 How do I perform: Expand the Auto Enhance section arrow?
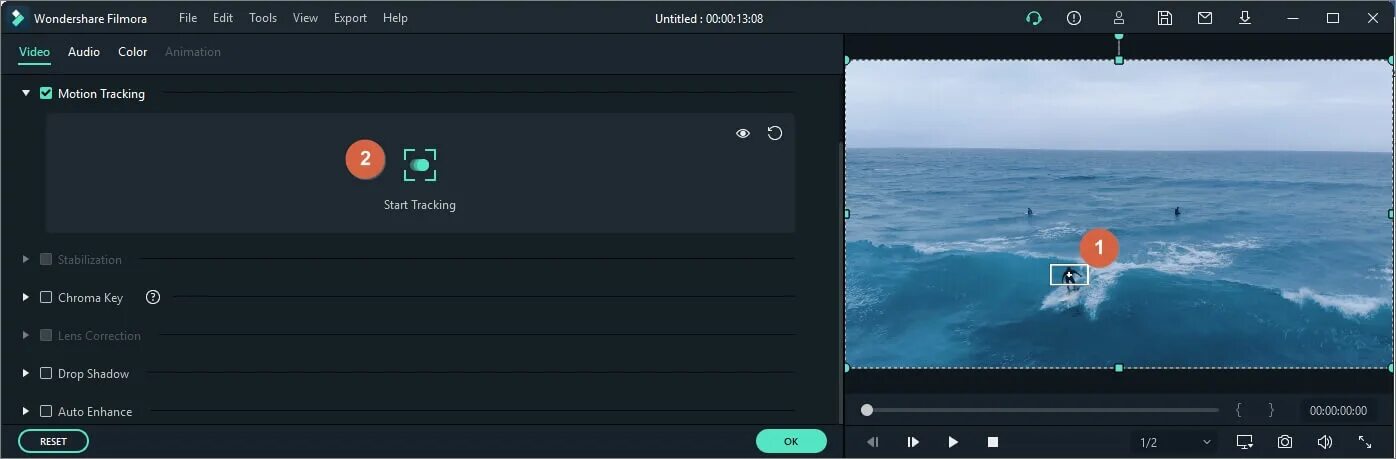26,411
